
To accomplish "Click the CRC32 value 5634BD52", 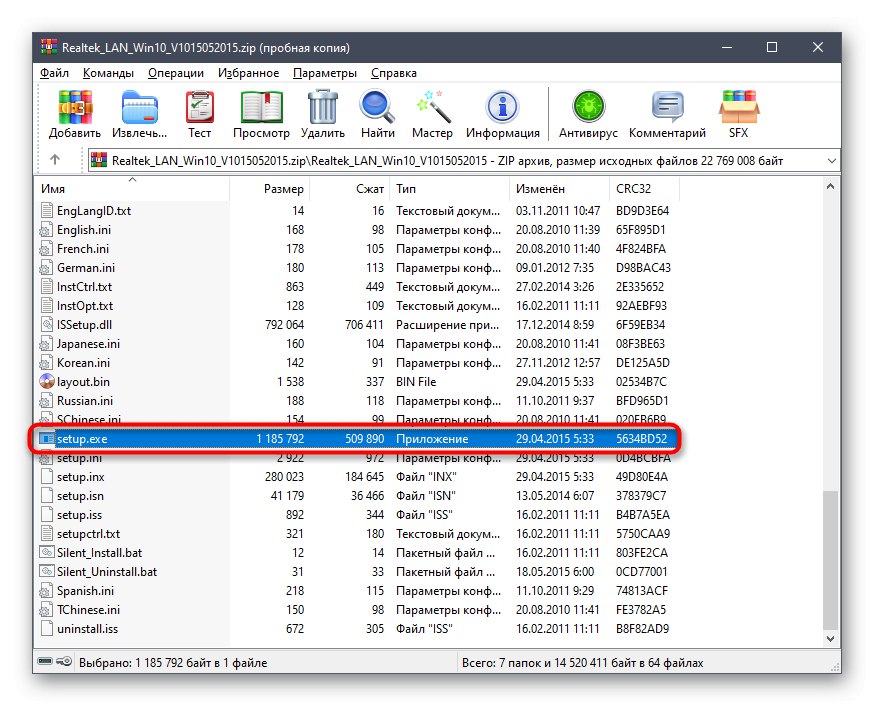I will click(x=641, y=439).
